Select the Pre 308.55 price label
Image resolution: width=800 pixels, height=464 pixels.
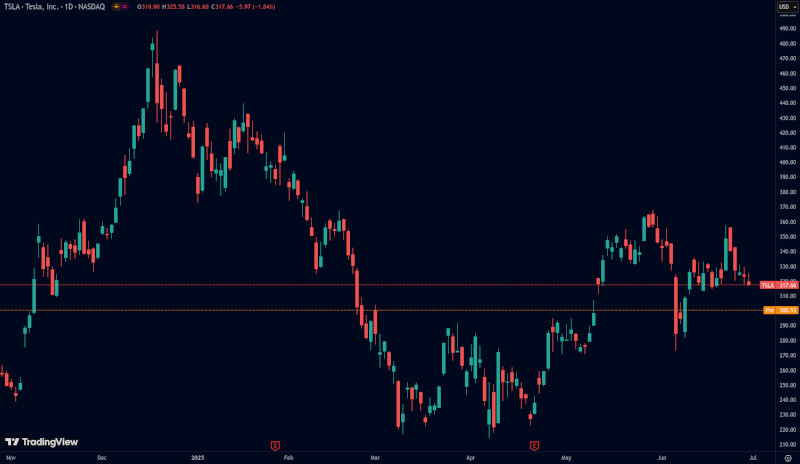tap(778, 310)
